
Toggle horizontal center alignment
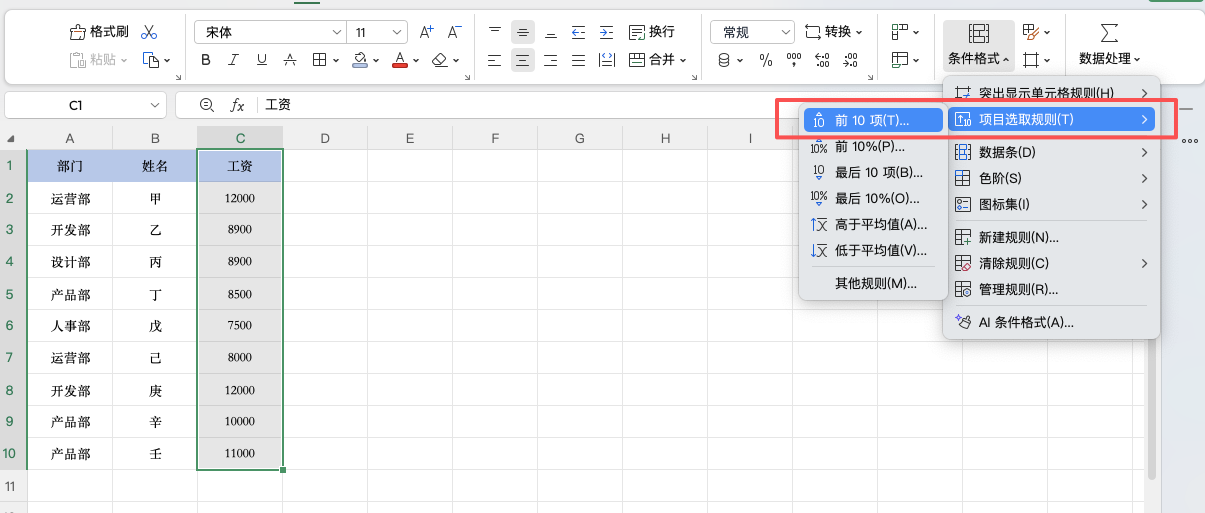click(x=522, y=60)
